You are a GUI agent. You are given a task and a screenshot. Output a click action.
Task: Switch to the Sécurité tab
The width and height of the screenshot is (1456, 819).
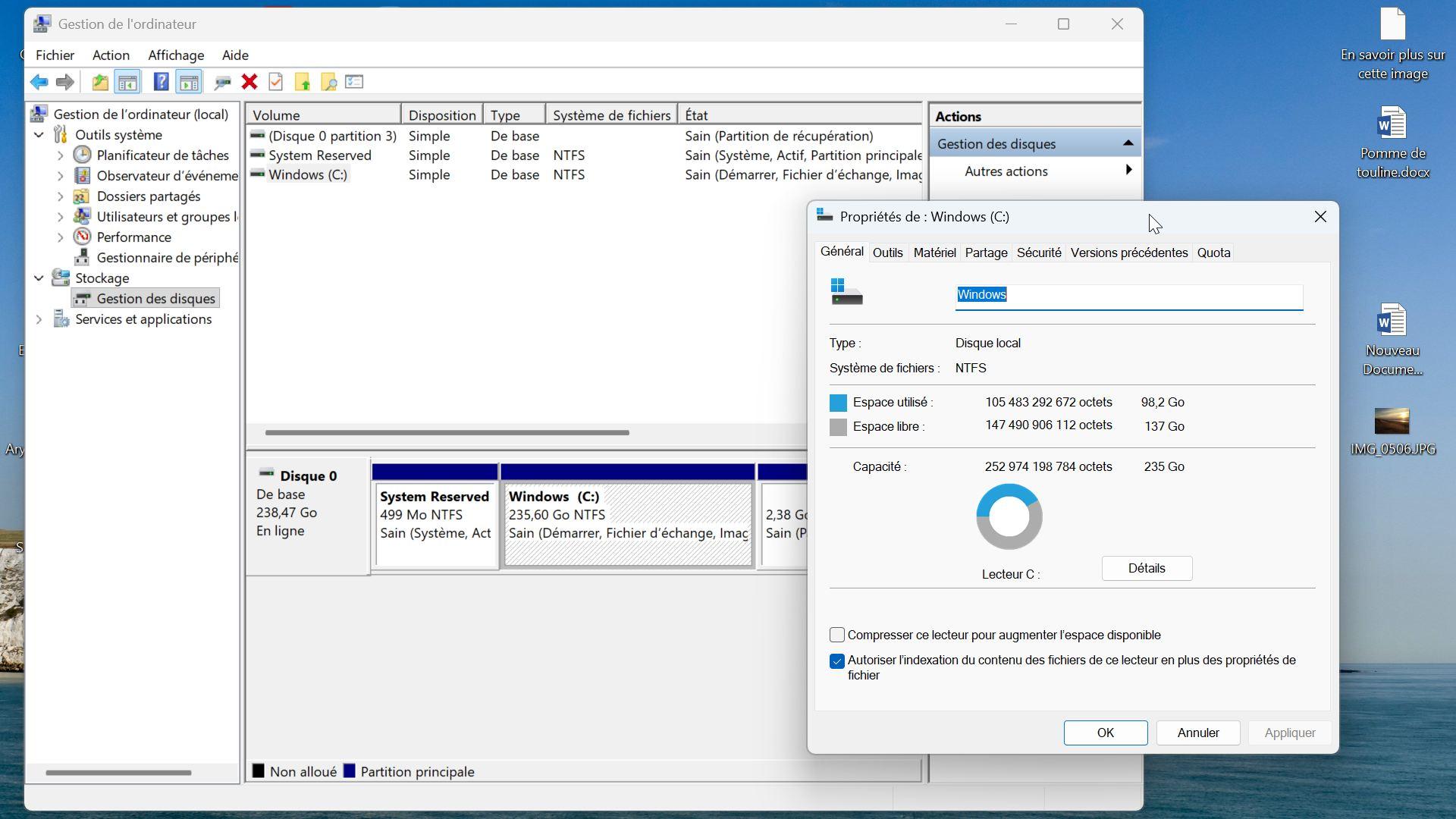[1038, 253]
